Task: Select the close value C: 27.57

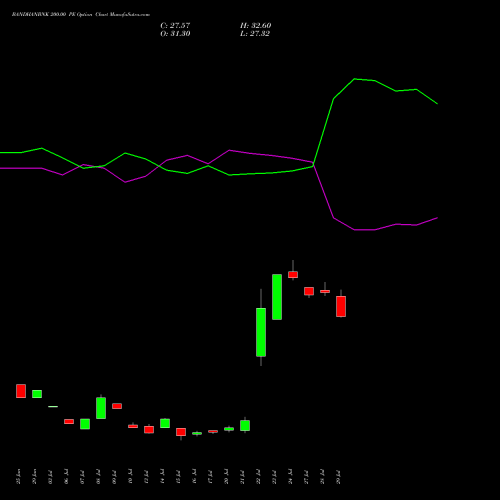Action: (x=175, y=26)
